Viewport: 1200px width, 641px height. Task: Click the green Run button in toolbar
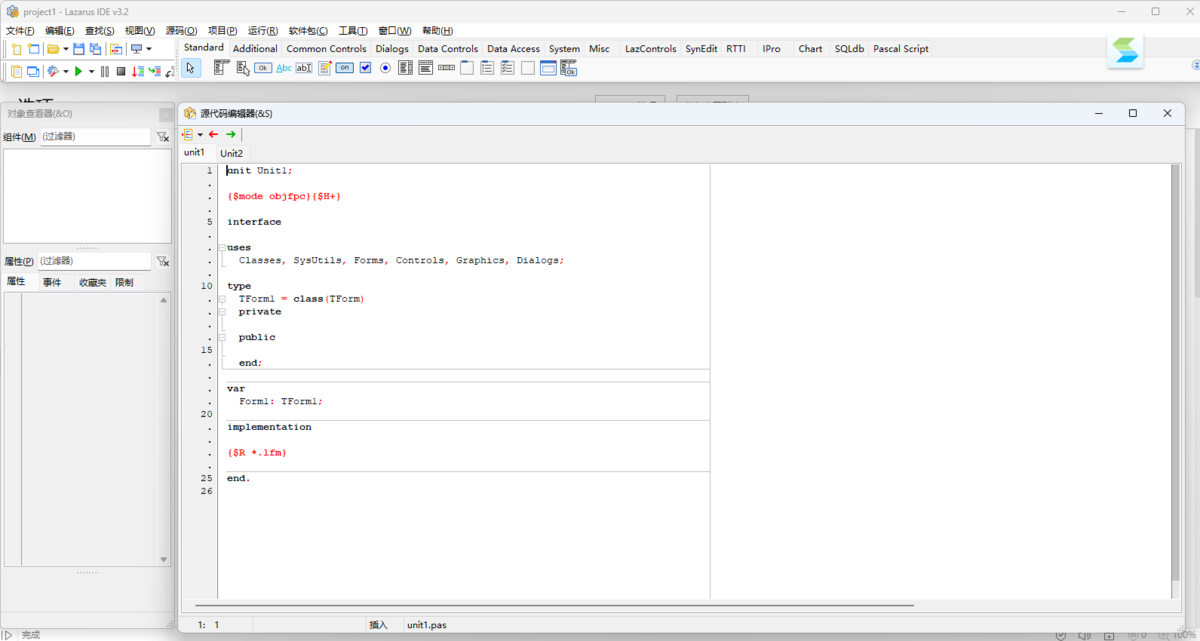click(78, 71)
